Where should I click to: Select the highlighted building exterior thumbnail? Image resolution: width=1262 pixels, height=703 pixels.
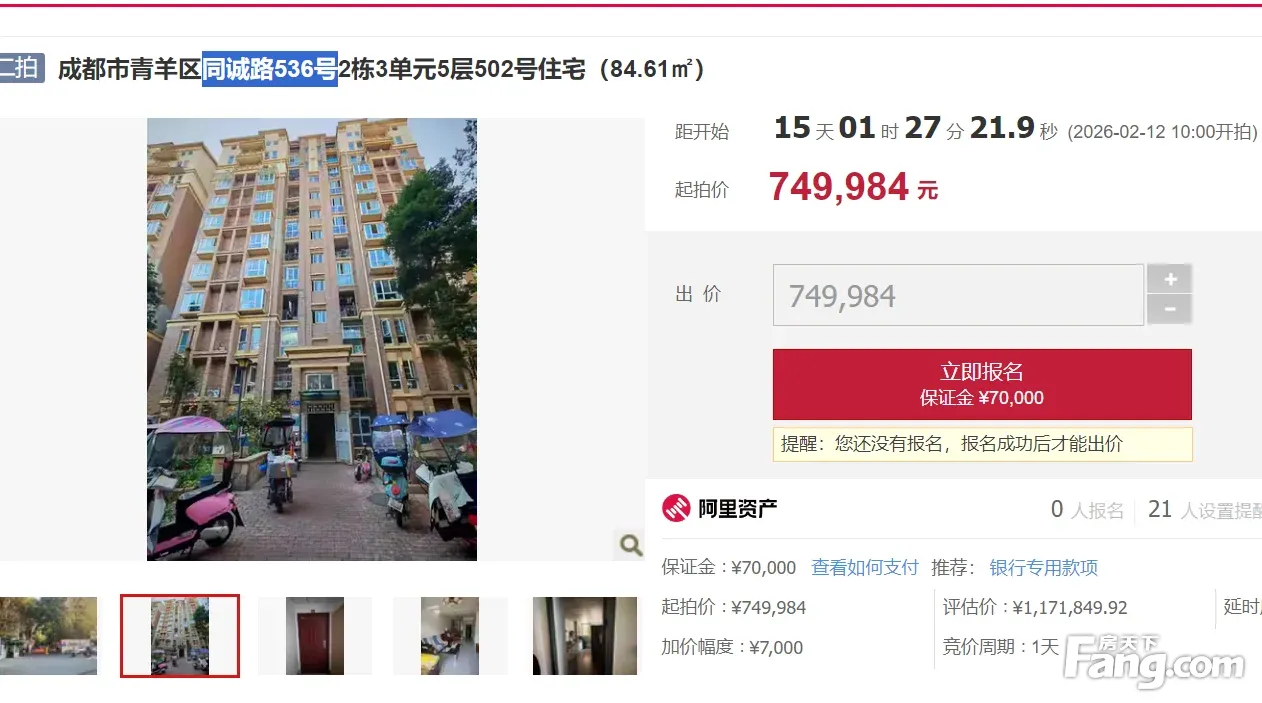tap(180, 636)
